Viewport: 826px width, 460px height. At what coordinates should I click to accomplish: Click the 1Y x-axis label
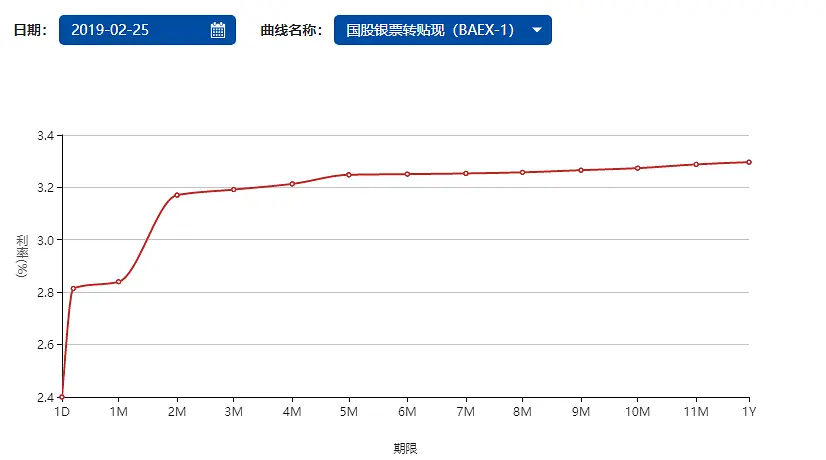(749, 412)
